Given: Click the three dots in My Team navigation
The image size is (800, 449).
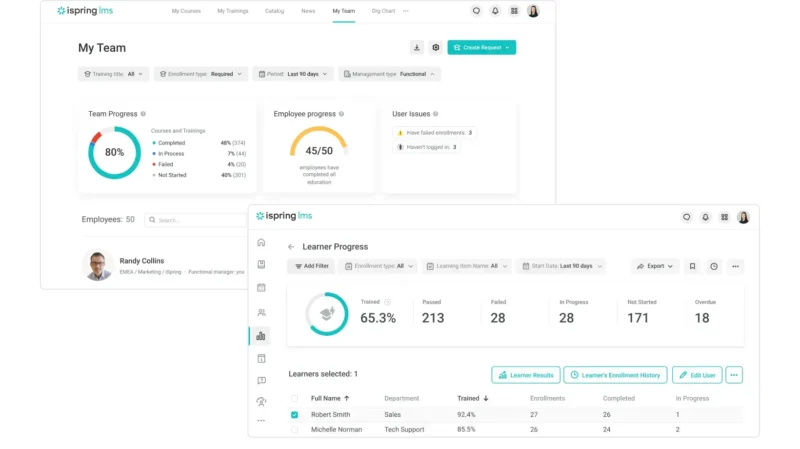Looking at the screenshot, I should click(x=406, y=11).
